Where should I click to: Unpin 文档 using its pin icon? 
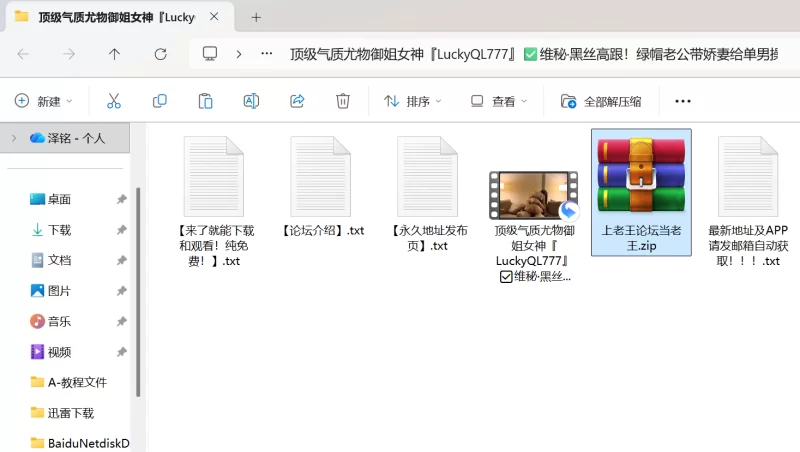pyautogui.click(x=121, y=260)
